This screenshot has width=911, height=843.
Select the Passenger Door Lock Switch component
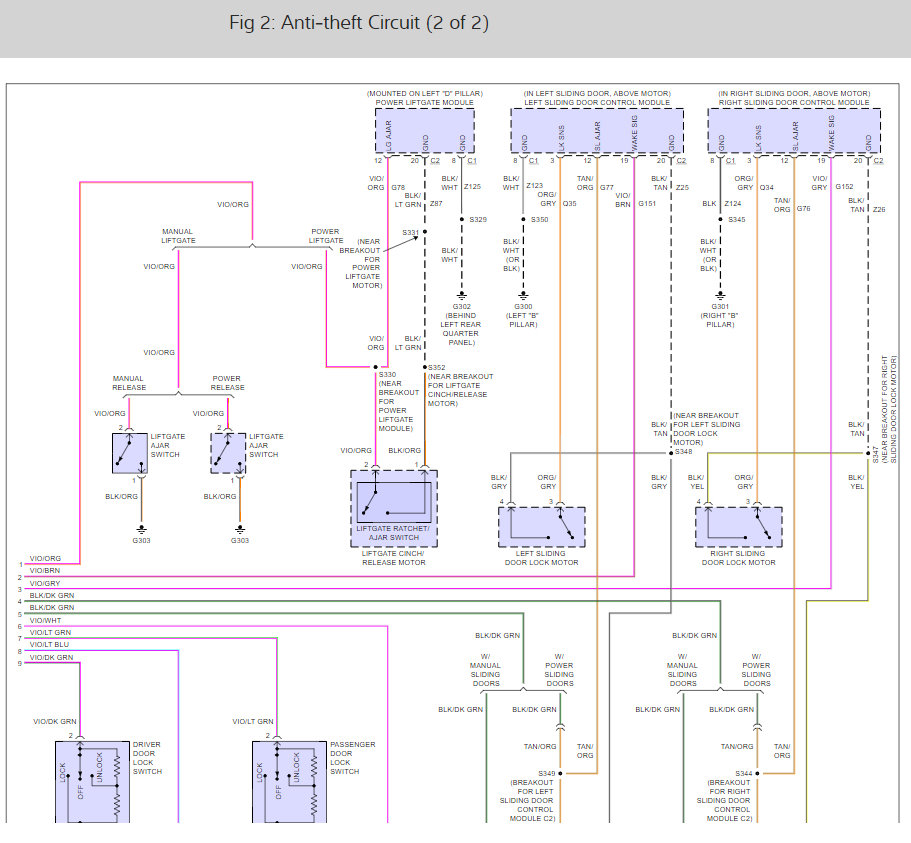click(289, 781)
